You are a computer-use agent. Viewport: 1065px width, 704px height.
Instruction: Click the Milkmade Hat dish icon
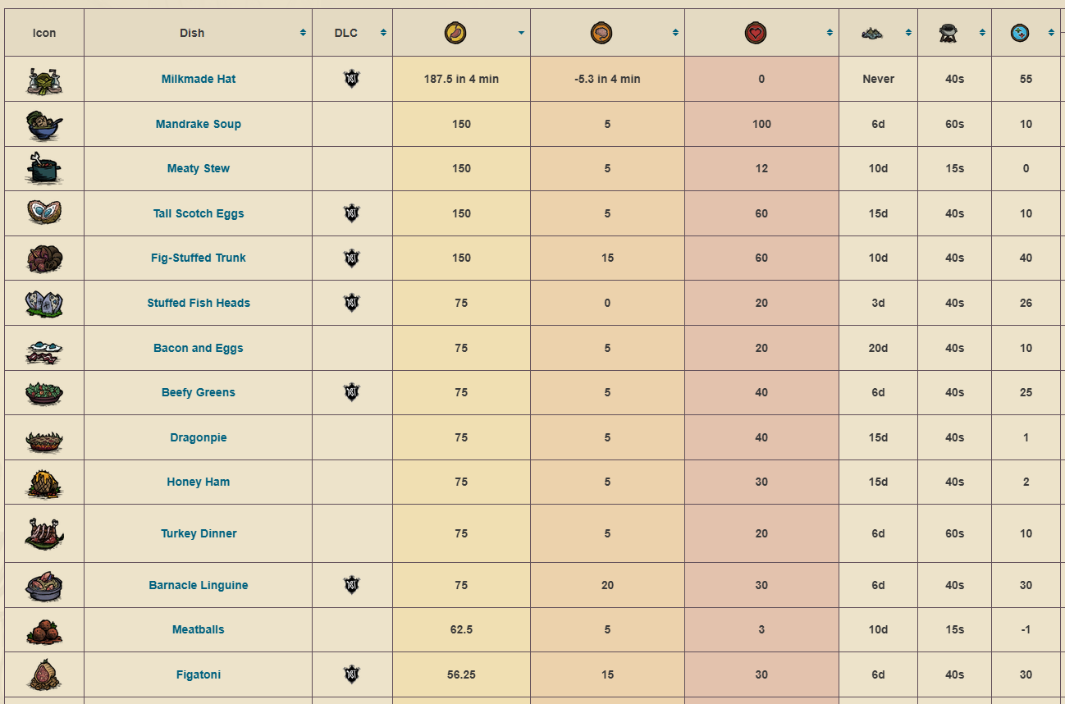44,79
